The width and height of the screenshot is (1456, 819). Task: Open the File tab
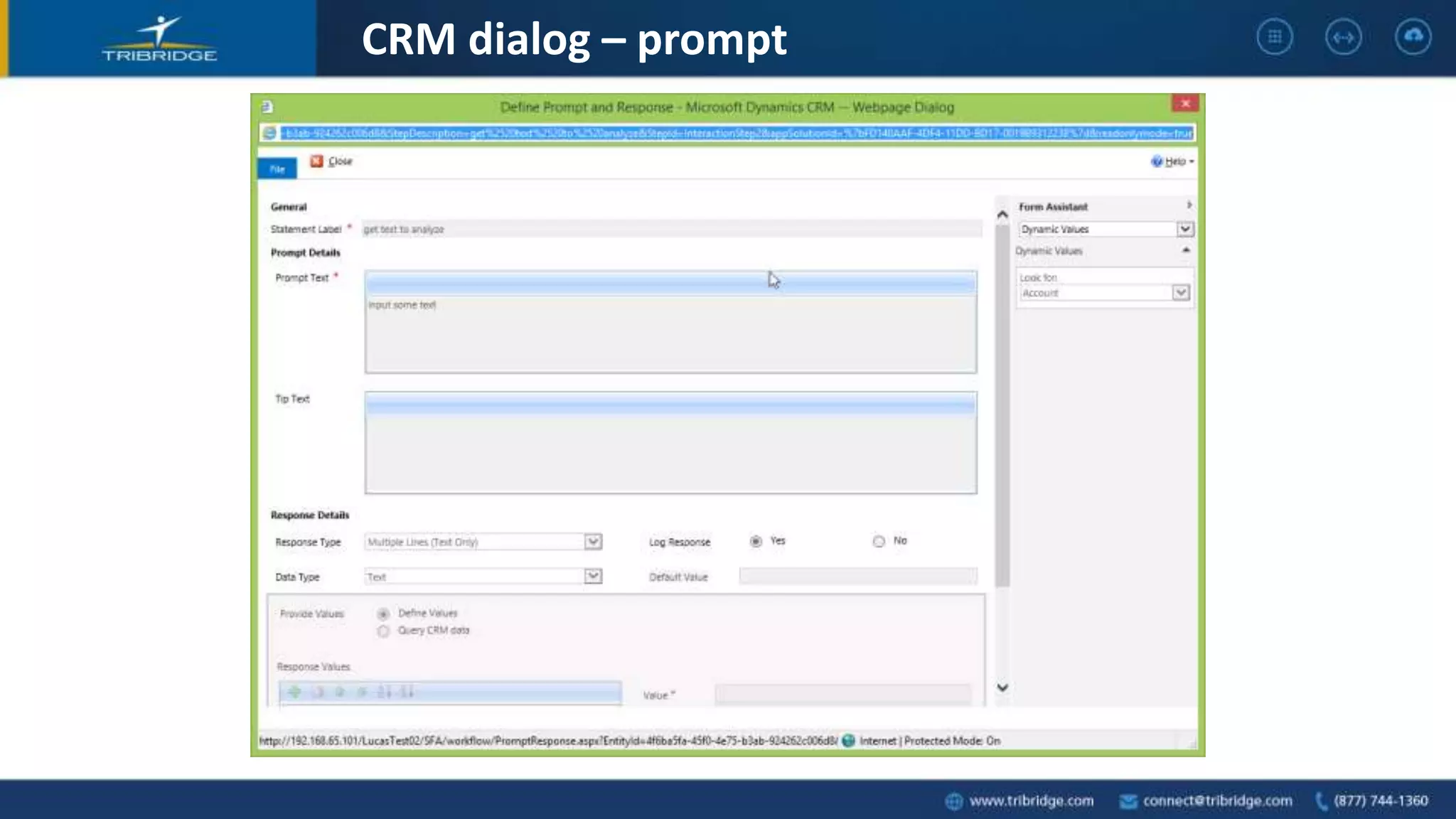pos(277,168)
